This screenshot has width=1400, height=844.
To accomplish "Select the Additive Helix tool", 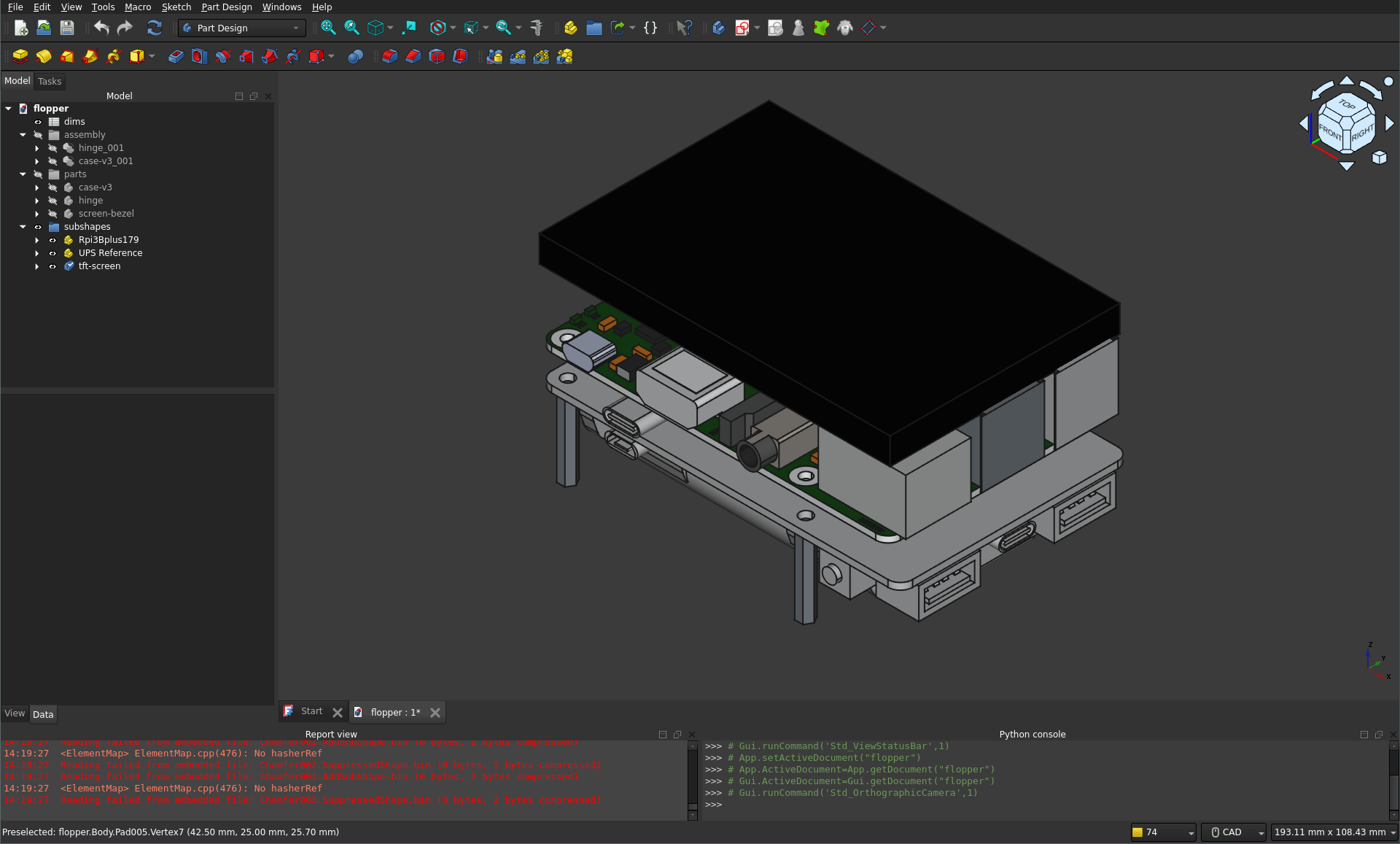I will click(114, 56).
